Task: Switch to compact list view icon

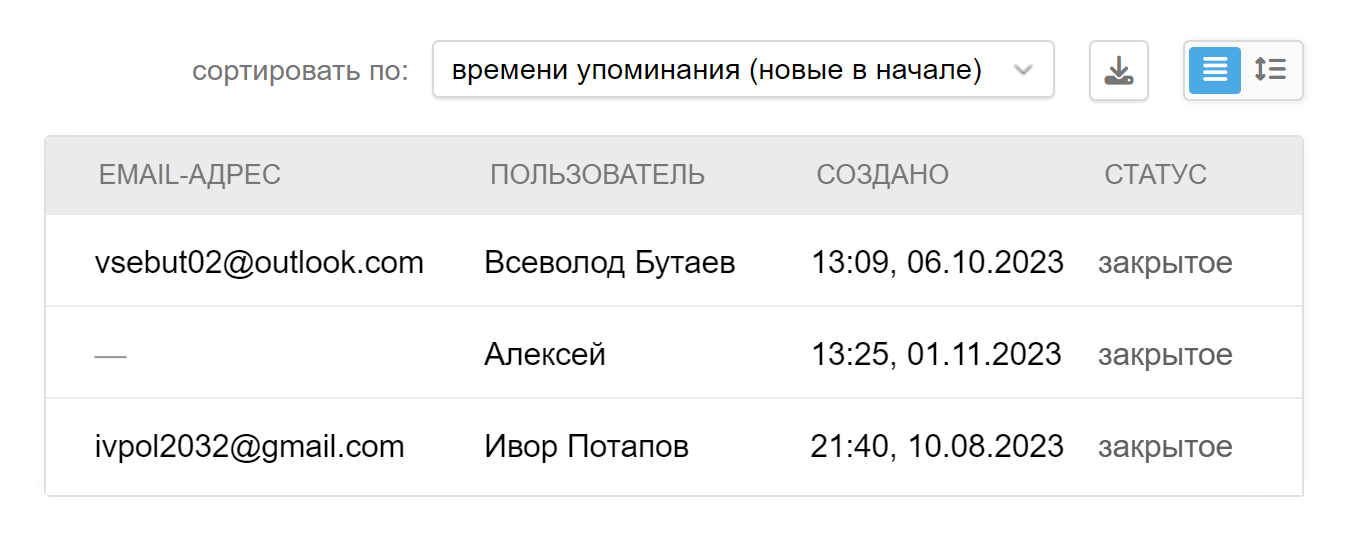Action: (x=1214, y=70)
